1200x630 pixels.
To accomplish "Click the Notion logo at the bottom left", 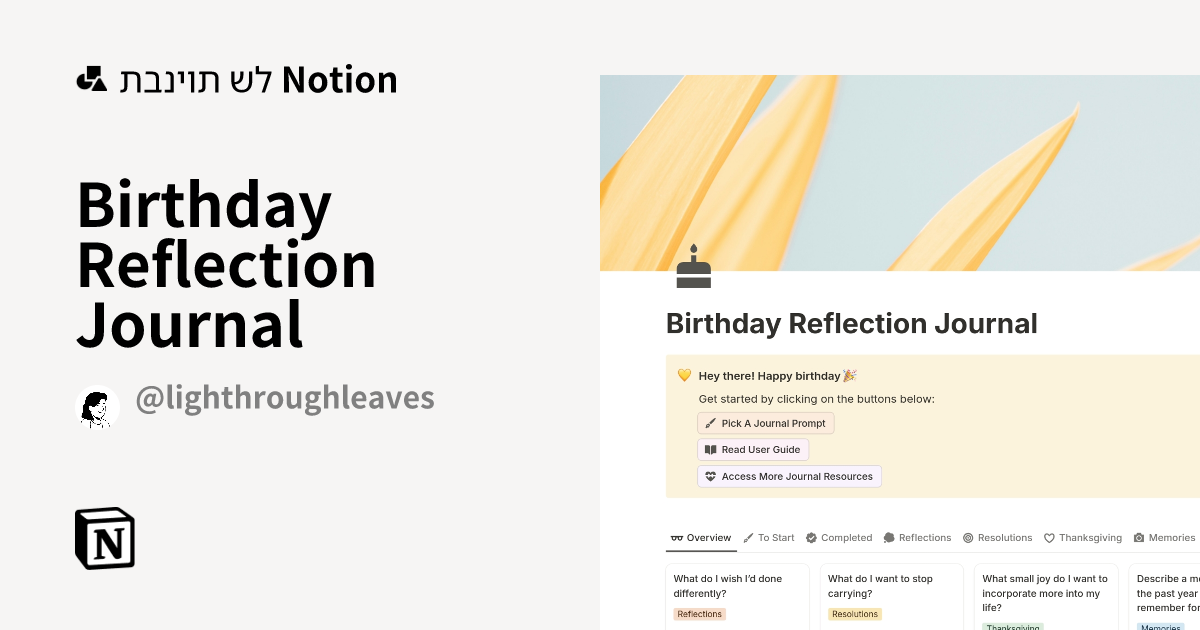I will click(x=104, y=538).
